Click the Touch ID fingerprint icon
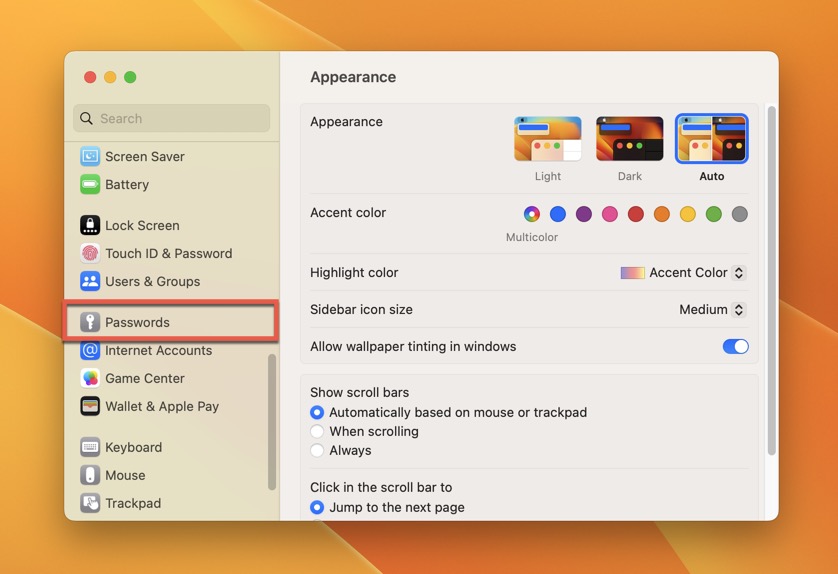 click(90, 253)
